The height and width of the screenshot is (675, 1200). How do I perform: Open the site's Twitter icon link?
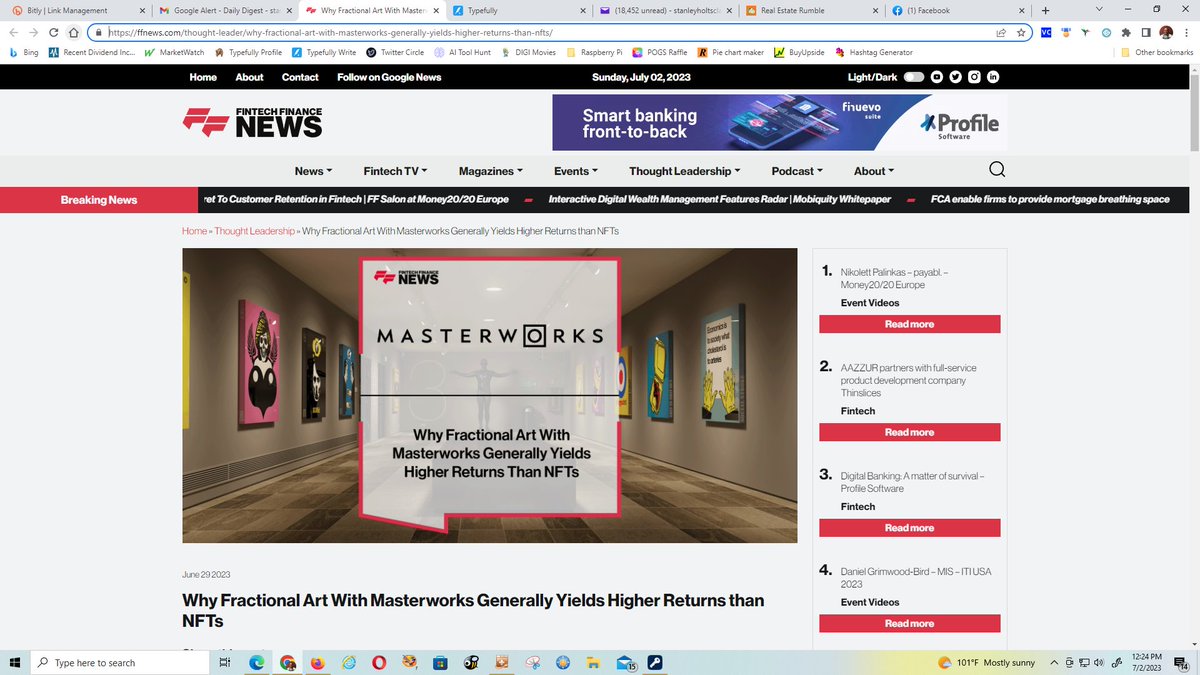pyautogui.click(x=955, y=77)
